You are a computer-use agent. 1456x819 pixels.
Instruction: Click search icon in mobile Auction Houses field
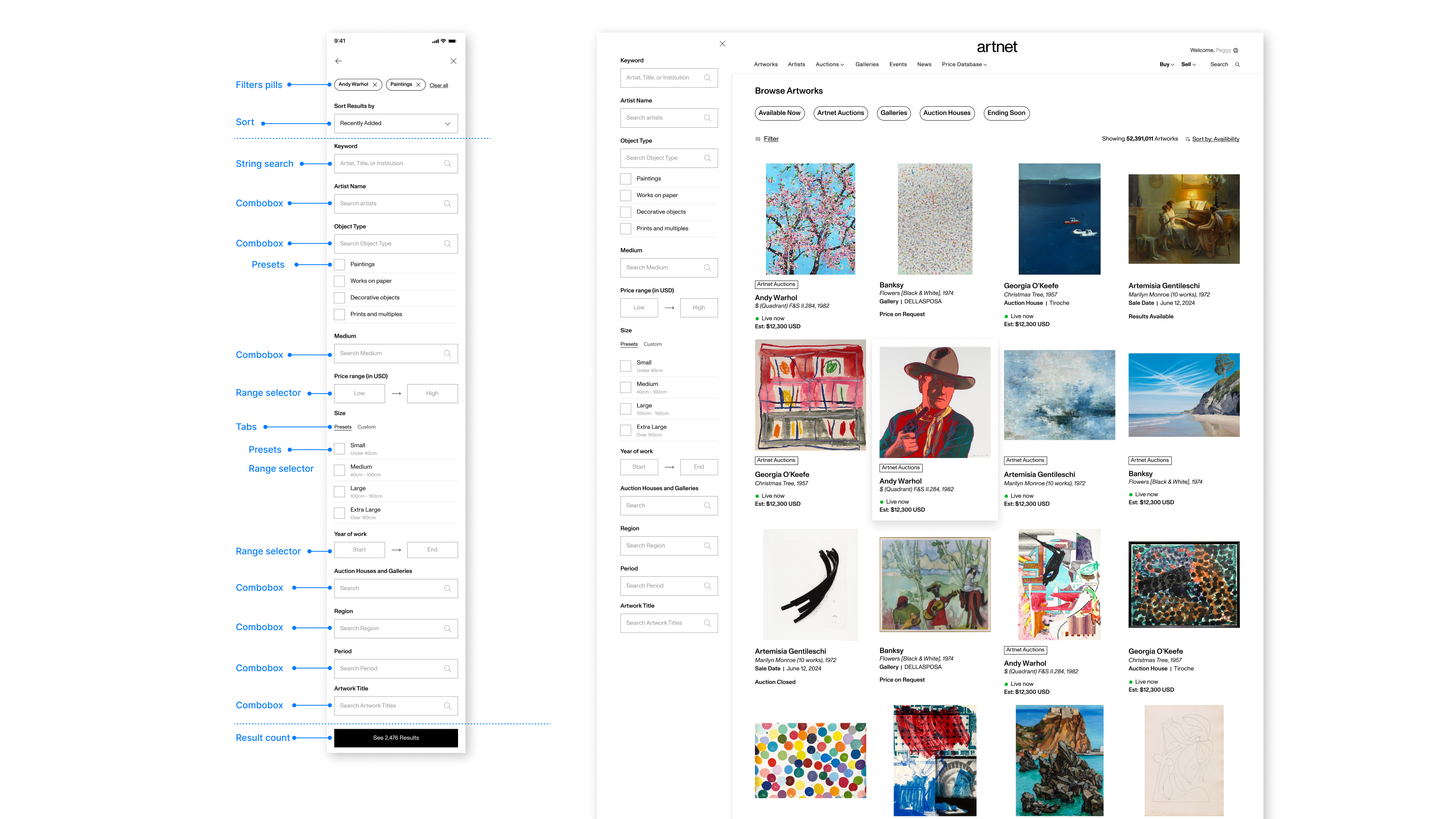(x=448, y=588)
